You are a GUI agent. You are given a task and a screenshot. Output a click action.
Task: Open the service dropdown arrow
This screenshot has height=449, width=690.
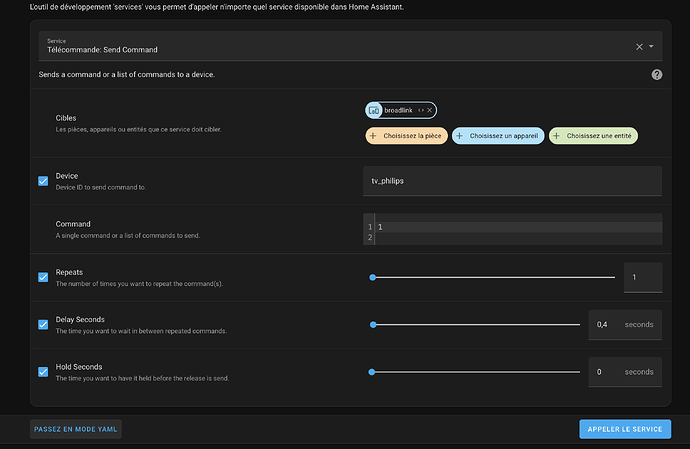652,47
